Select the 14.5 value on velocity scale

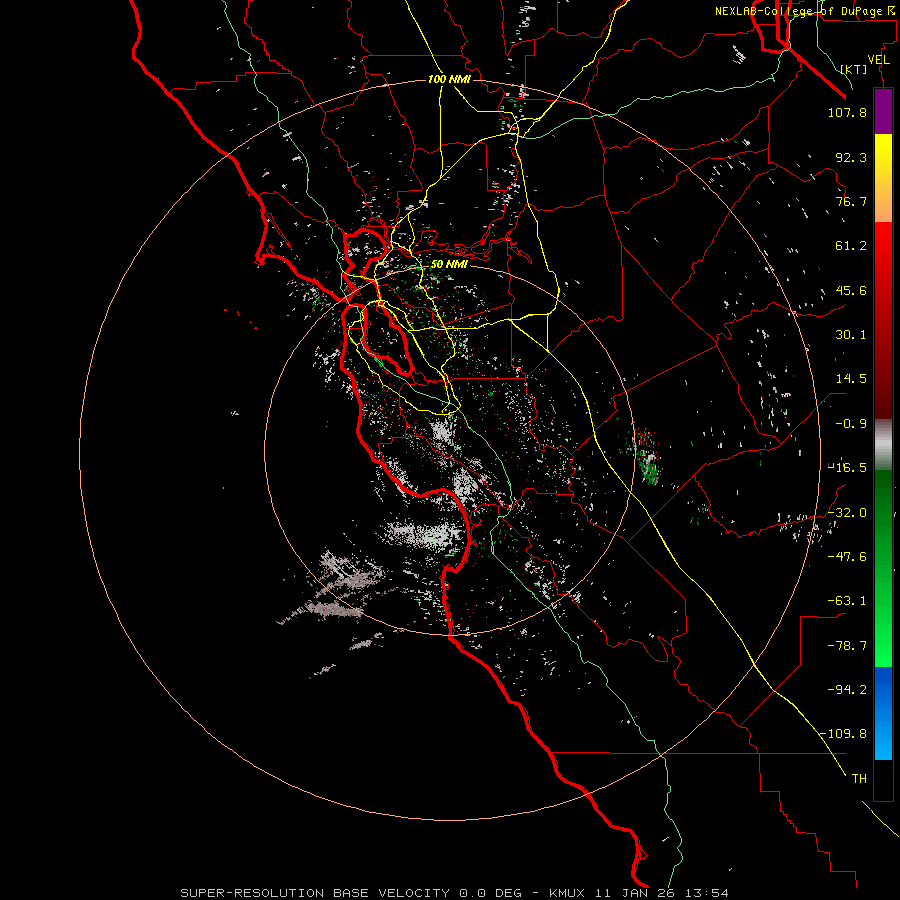851,379
